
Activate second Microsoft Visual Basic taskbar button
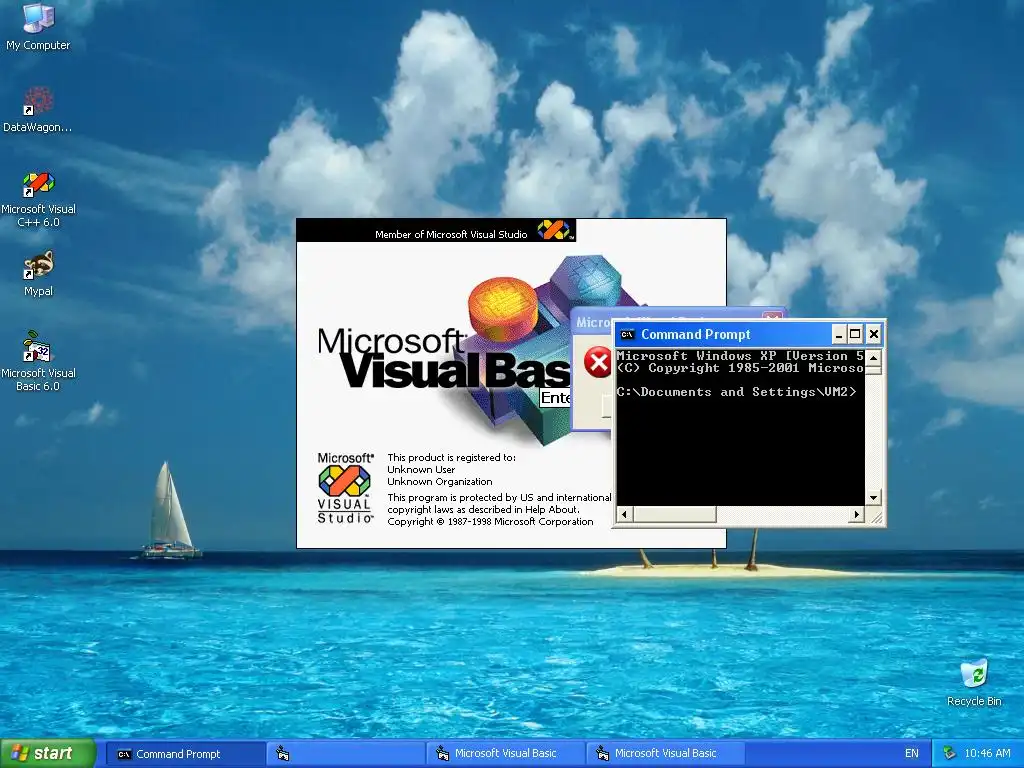(665, 754)
